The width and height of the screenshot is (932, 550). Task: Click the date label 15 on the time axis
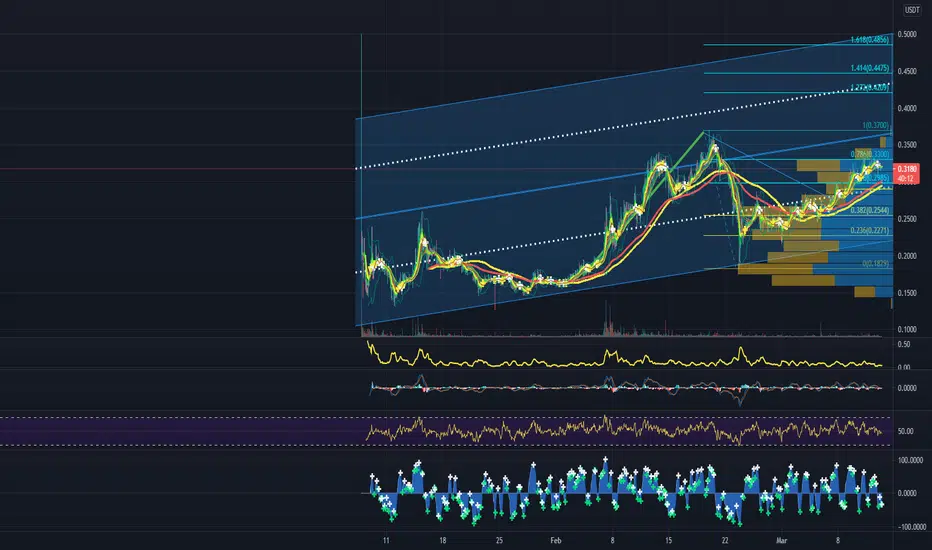[669, 540]
